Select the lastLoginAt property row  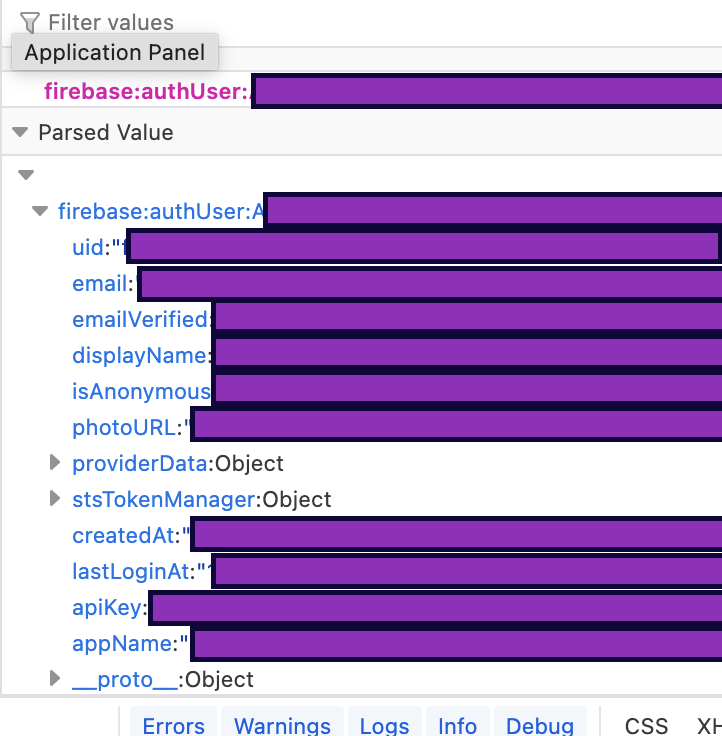click(362, 572)
